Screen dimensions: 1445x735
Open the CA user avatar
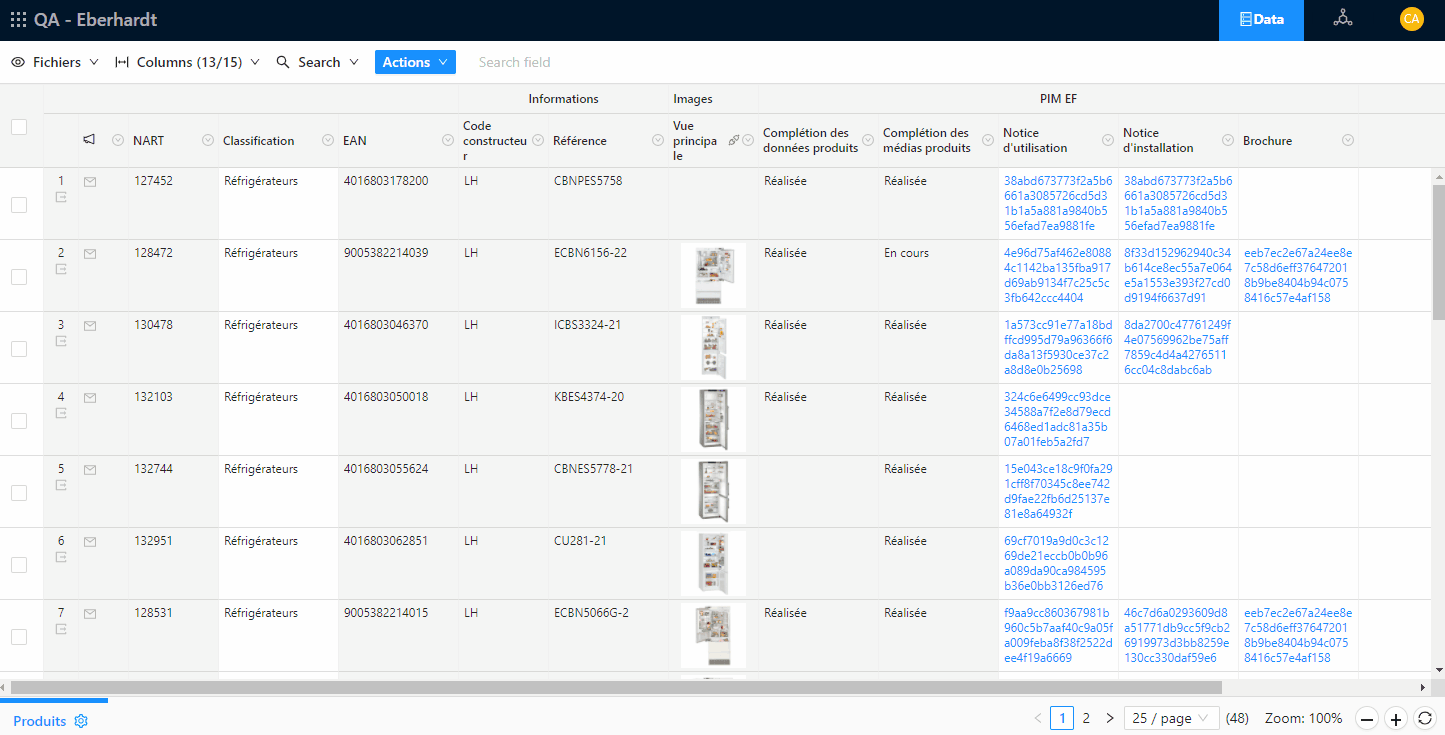1411,18
